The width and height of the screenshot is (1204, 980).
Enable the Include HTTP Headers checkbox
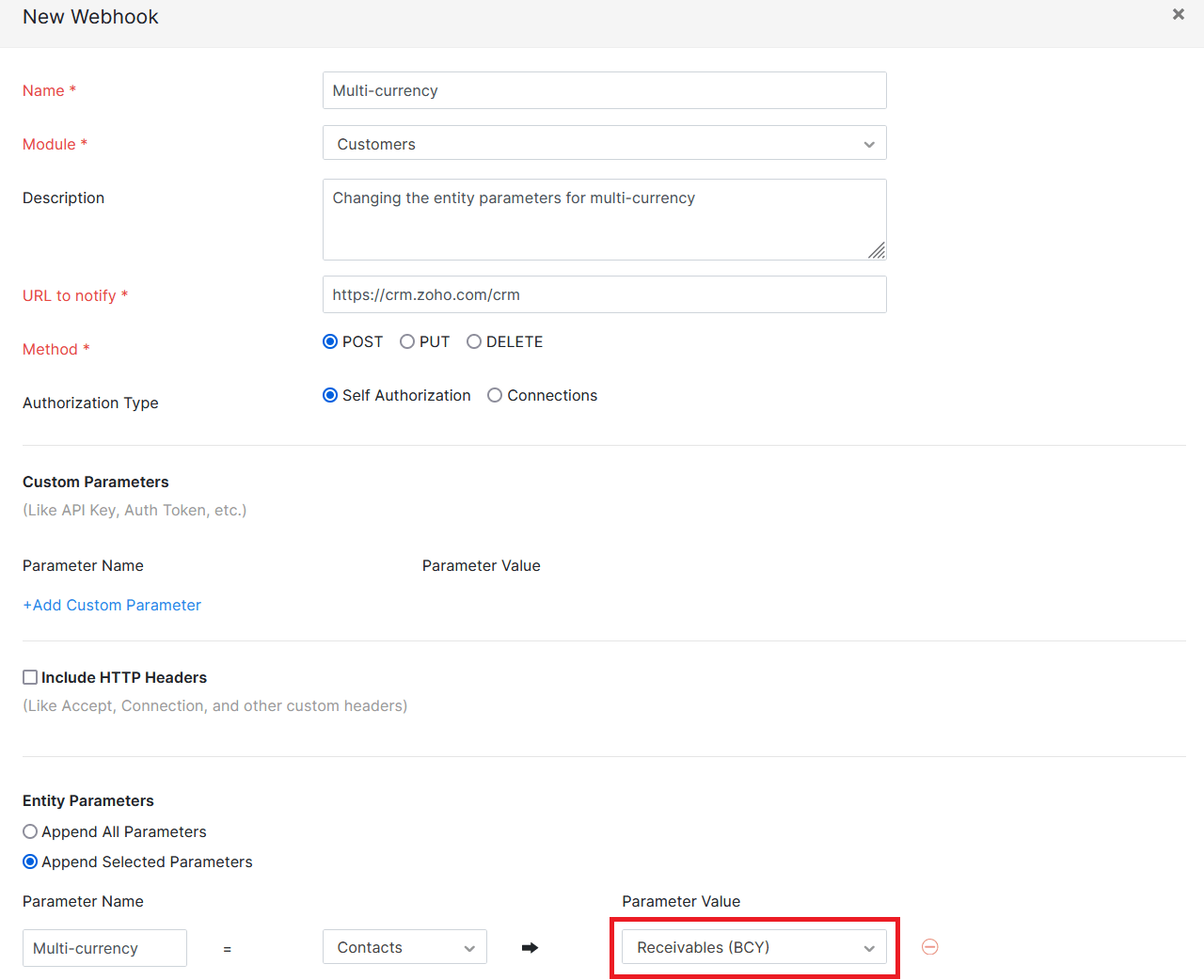click(x=29, y=676)
